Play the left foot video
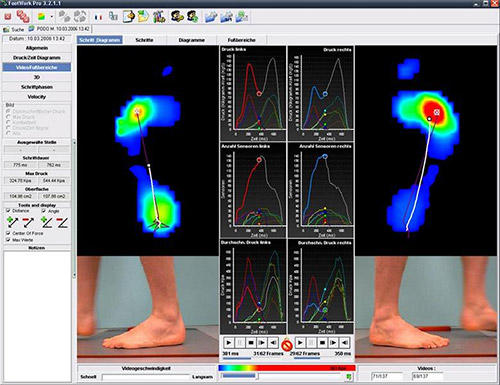Image resolution: width=500 pixels, height=385 pixels. point(229,342)
